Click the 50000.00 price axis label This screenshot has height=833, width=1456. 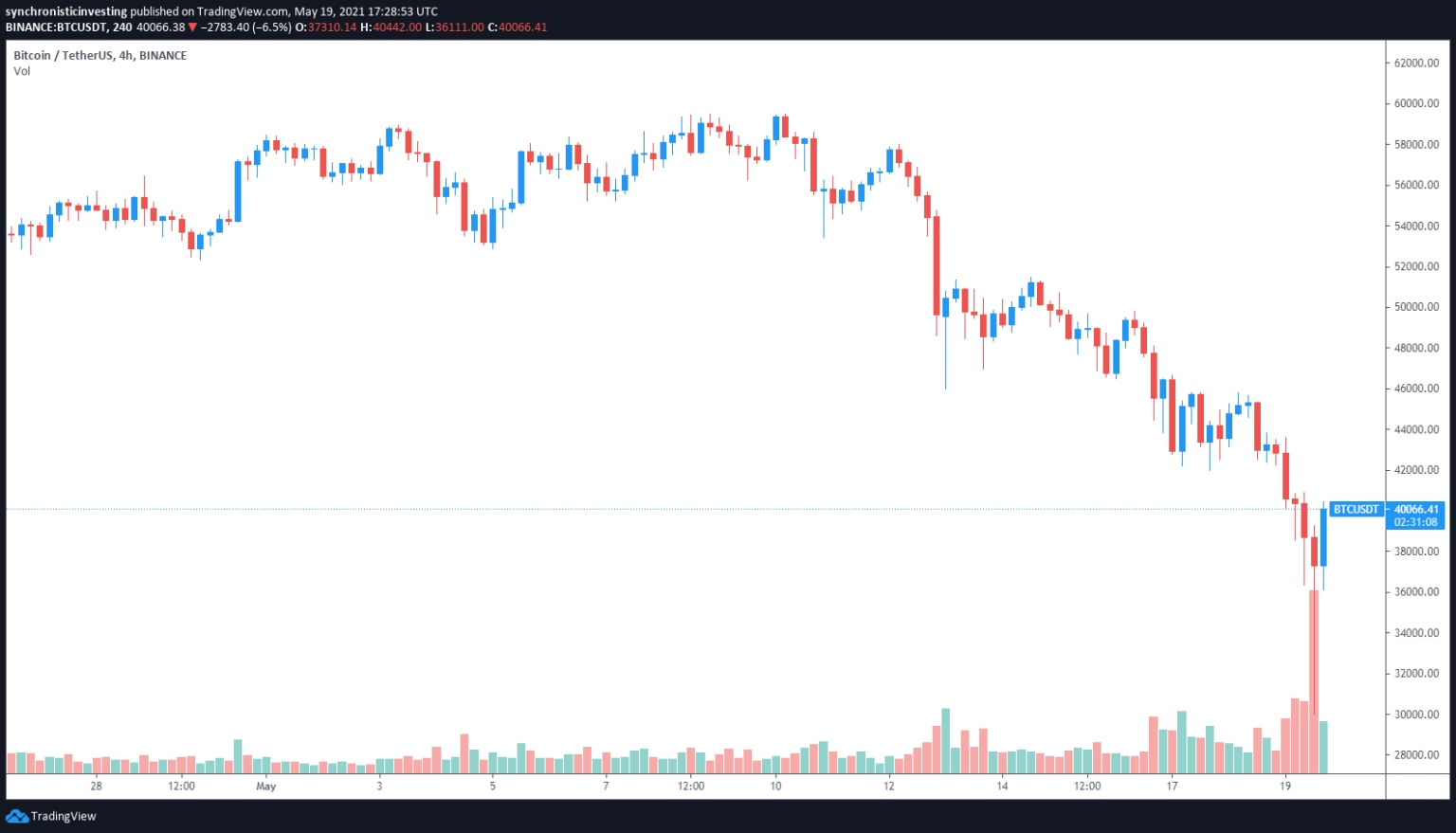(x=1416, y=307)
